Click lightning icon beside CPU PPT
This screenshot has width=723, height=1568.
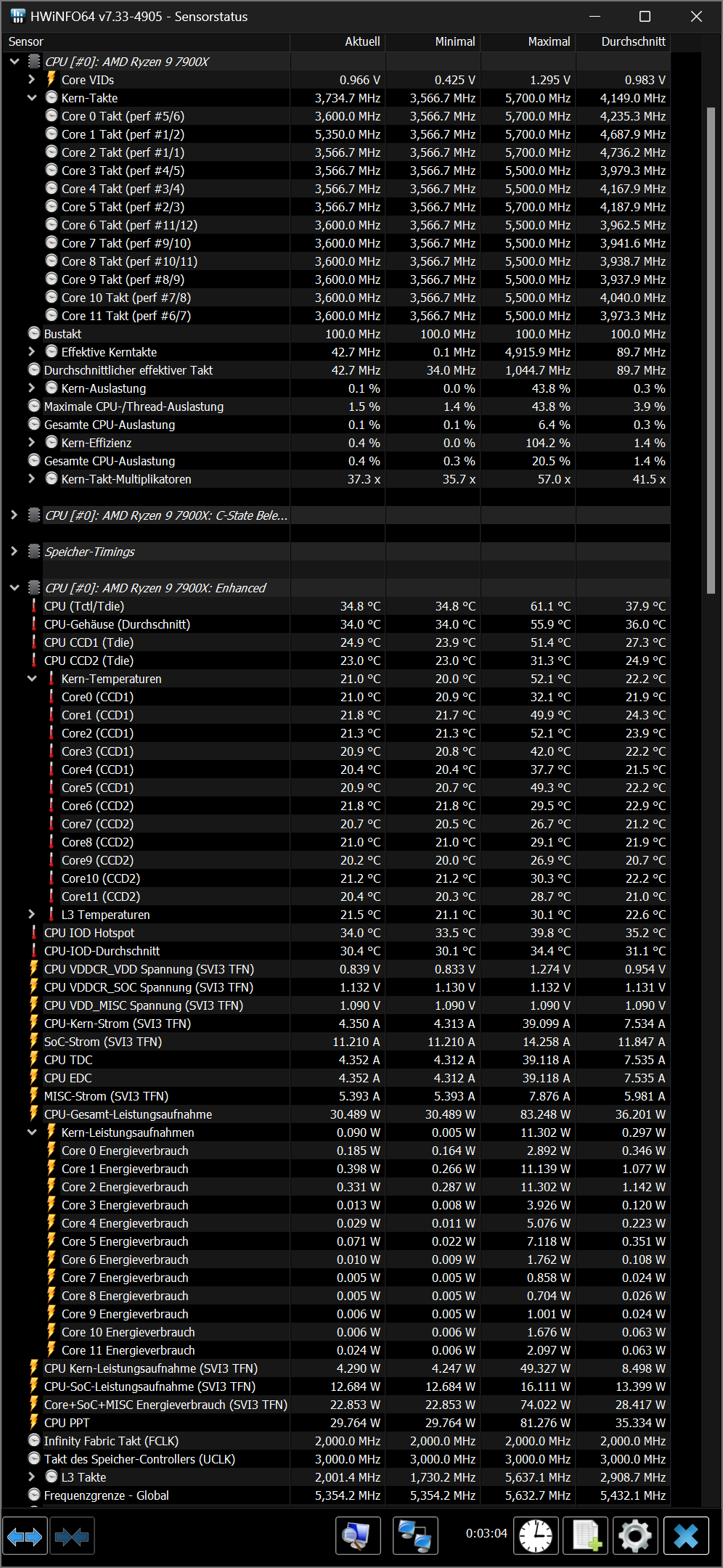point(34,1422)
